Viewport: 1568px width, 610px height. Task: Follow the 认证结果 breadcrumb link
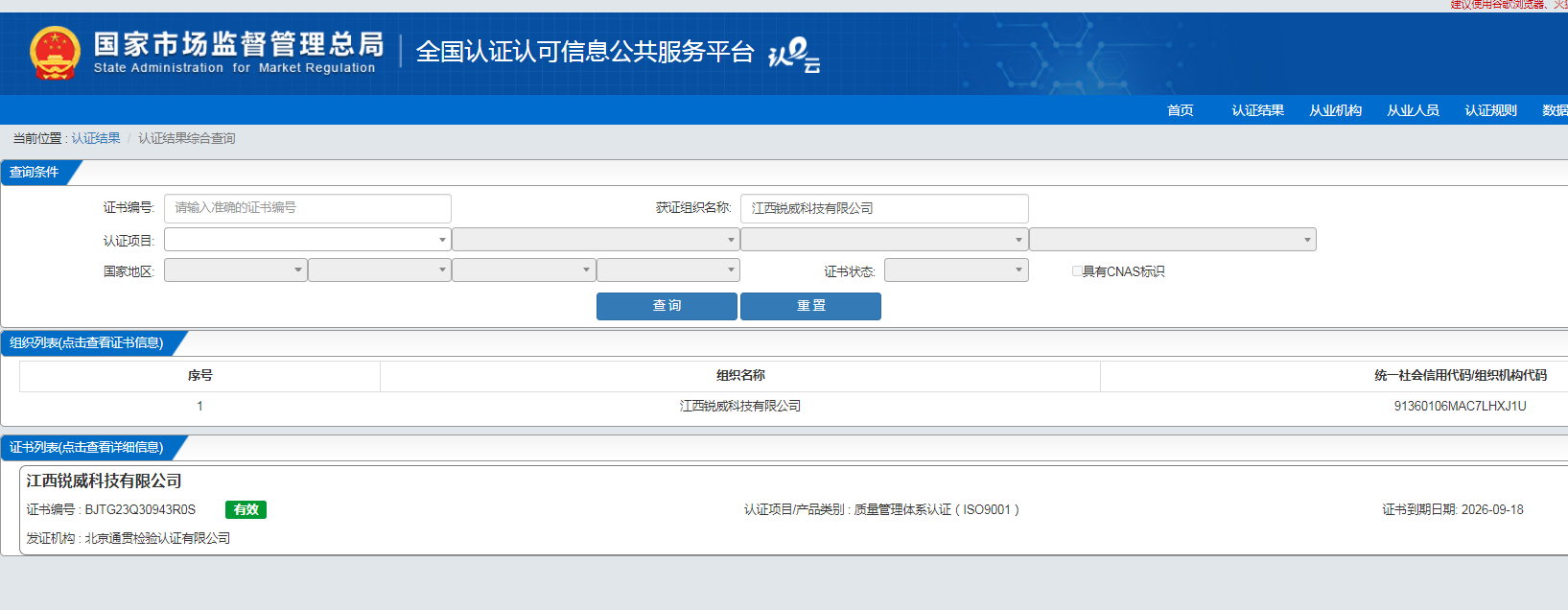point(96,138)
